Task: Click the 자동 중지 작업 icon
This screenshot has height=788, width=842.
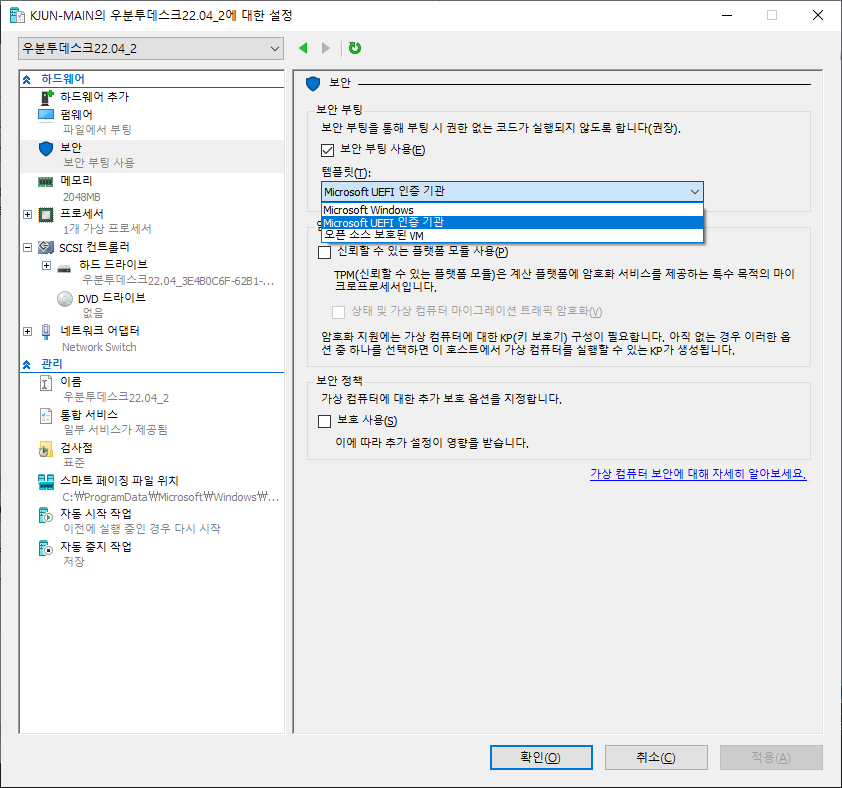Action: 46,548
